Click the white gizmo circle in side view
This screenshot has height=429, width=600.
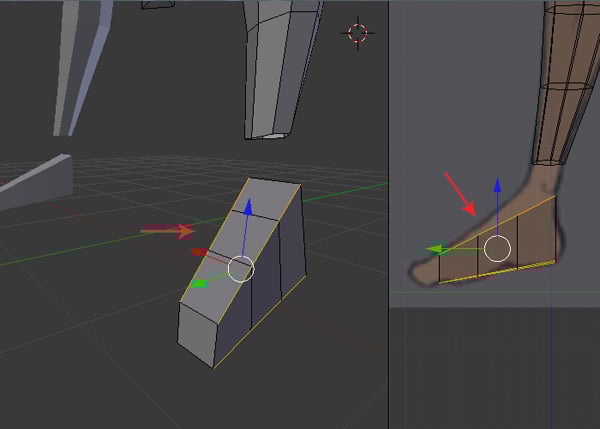pyautogui.click(x=497, y=249)
